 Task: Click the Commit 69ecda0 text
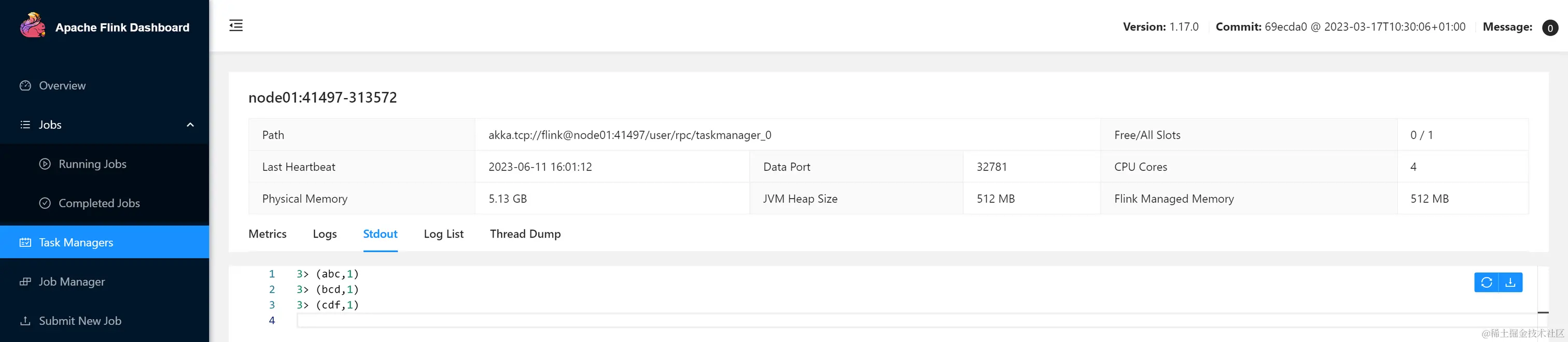1340,27
